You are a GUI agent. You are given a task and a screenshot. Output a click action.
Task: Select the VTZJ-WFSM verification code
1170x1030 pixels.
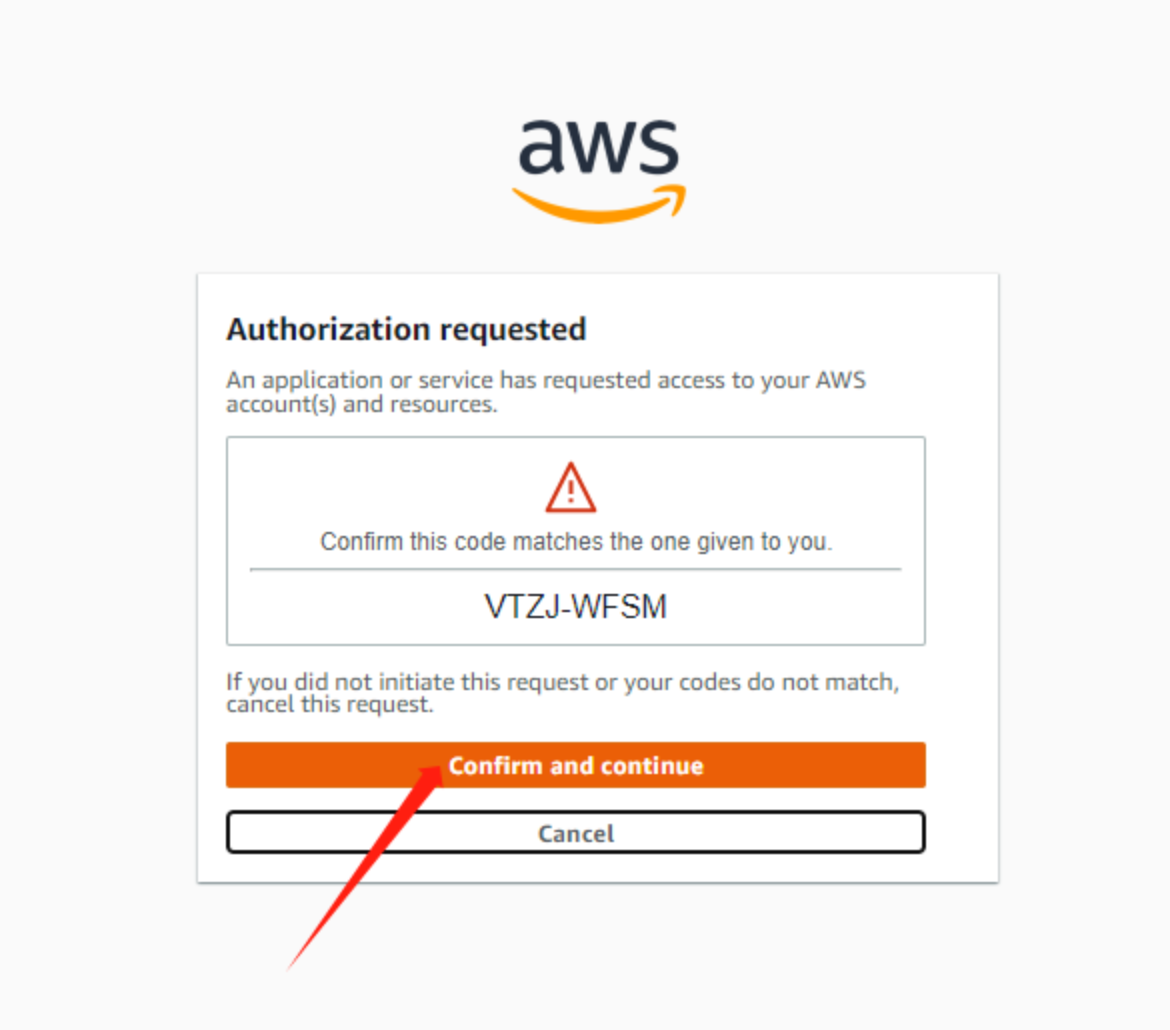(575, 606)
